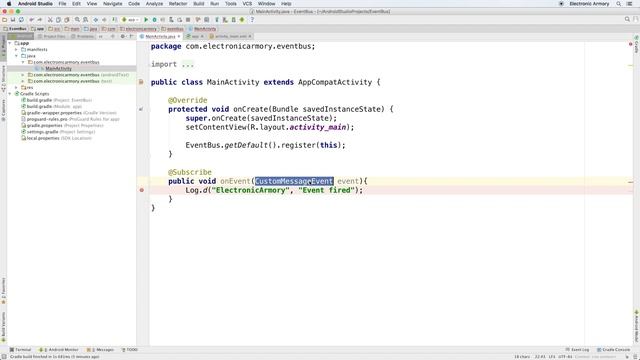Expand the res folder

pyautogui.click(x=16, y=87)
